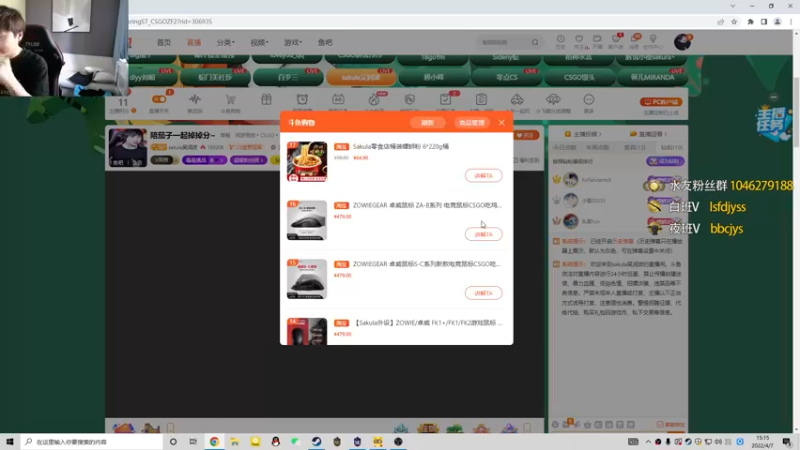Open the 鱼吧 menu item
The image size is (800, 450).
(x=324, y=42)
